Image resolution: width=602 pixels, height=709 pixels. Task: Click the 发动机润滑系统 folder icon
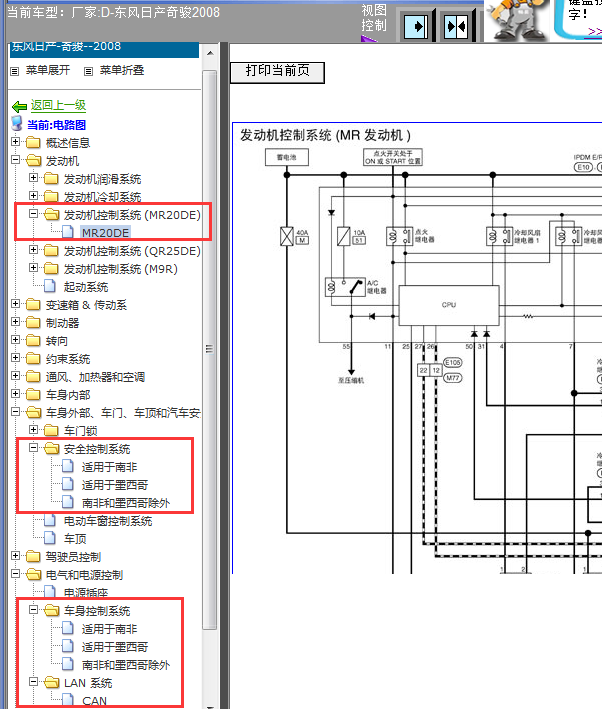(x=52, y=179)
